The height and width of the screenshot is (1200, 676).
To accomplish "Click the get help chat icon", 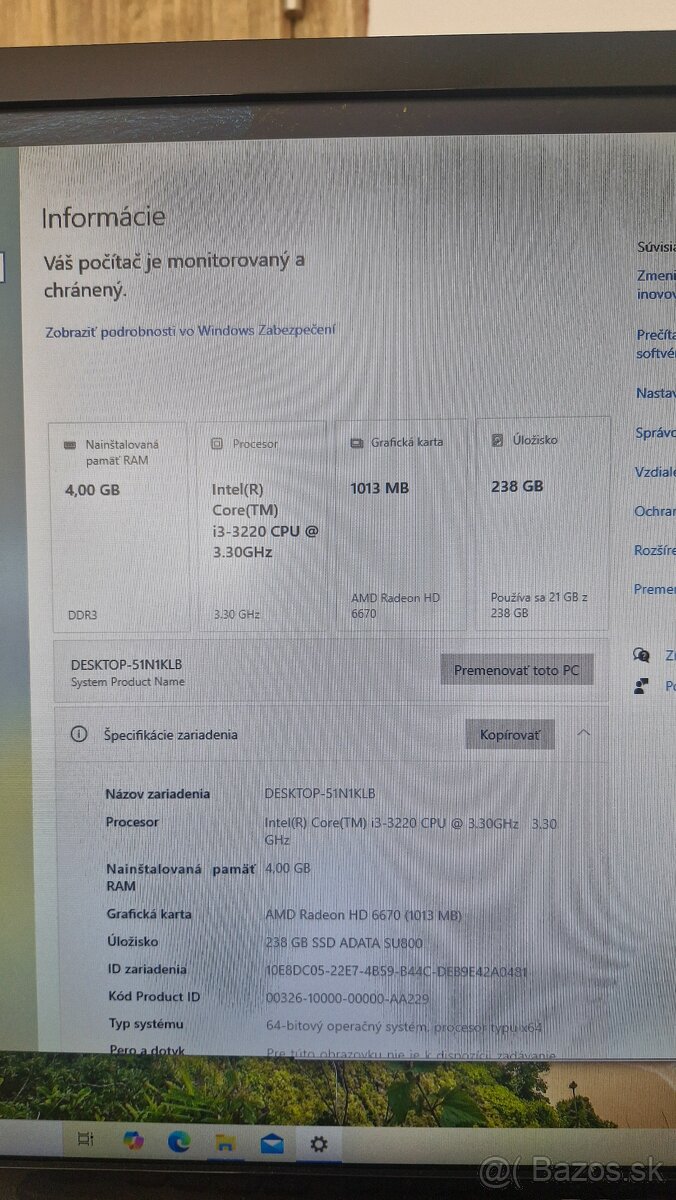I will (x=642, y=655).
